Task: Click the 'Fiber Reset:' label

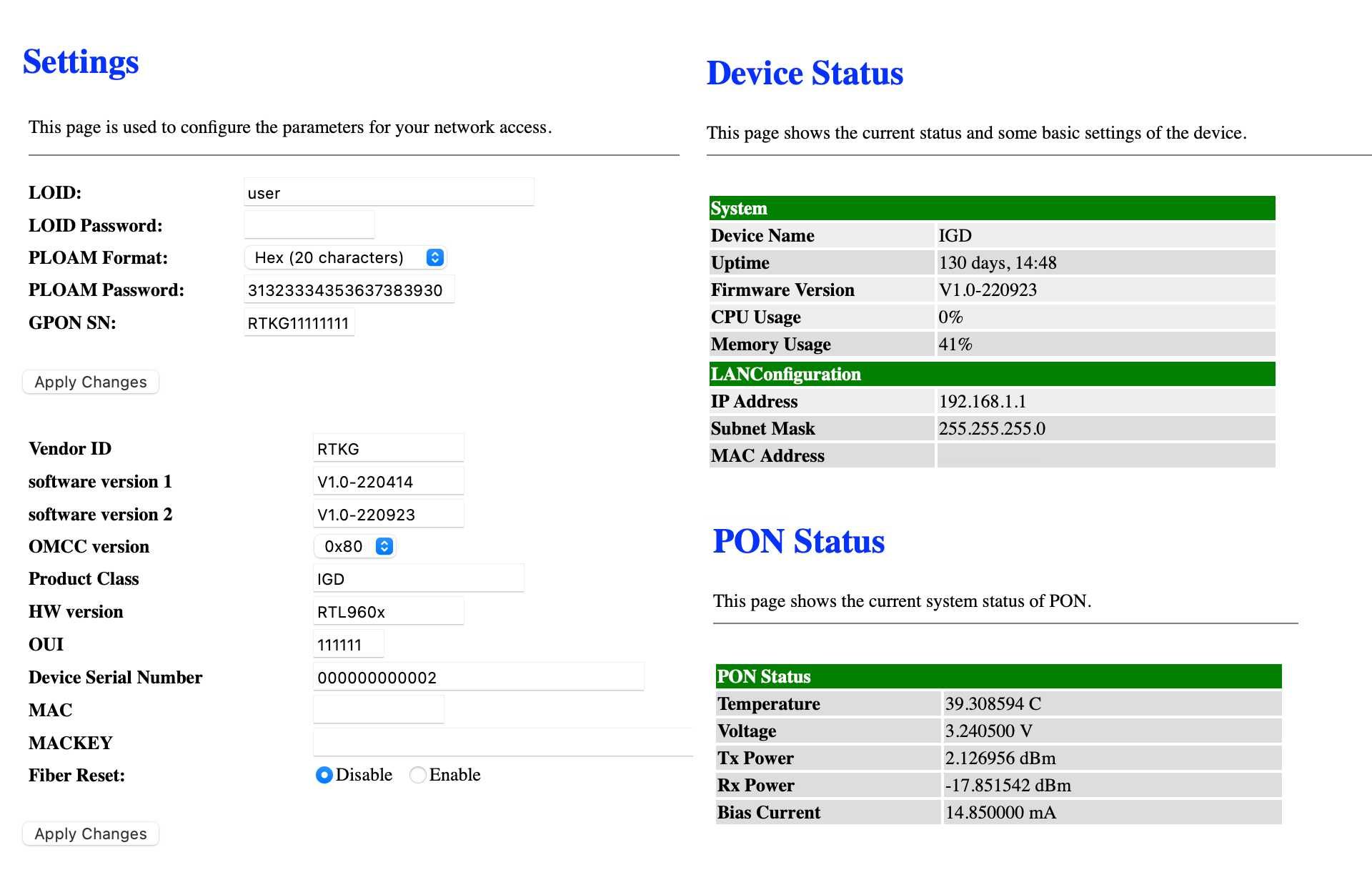Action: [x=76, y=775]
